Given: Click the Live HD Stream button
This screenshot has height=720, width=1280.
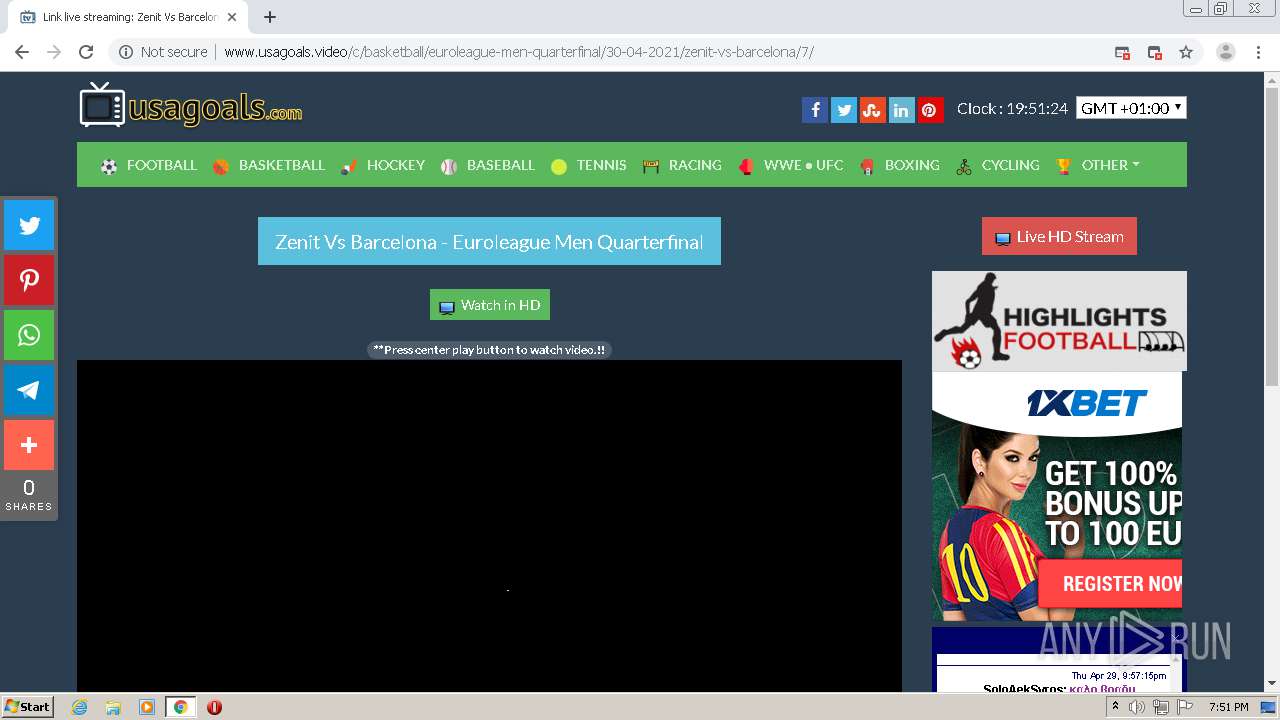Looking at the screenshot, I should coord(1059,236).
